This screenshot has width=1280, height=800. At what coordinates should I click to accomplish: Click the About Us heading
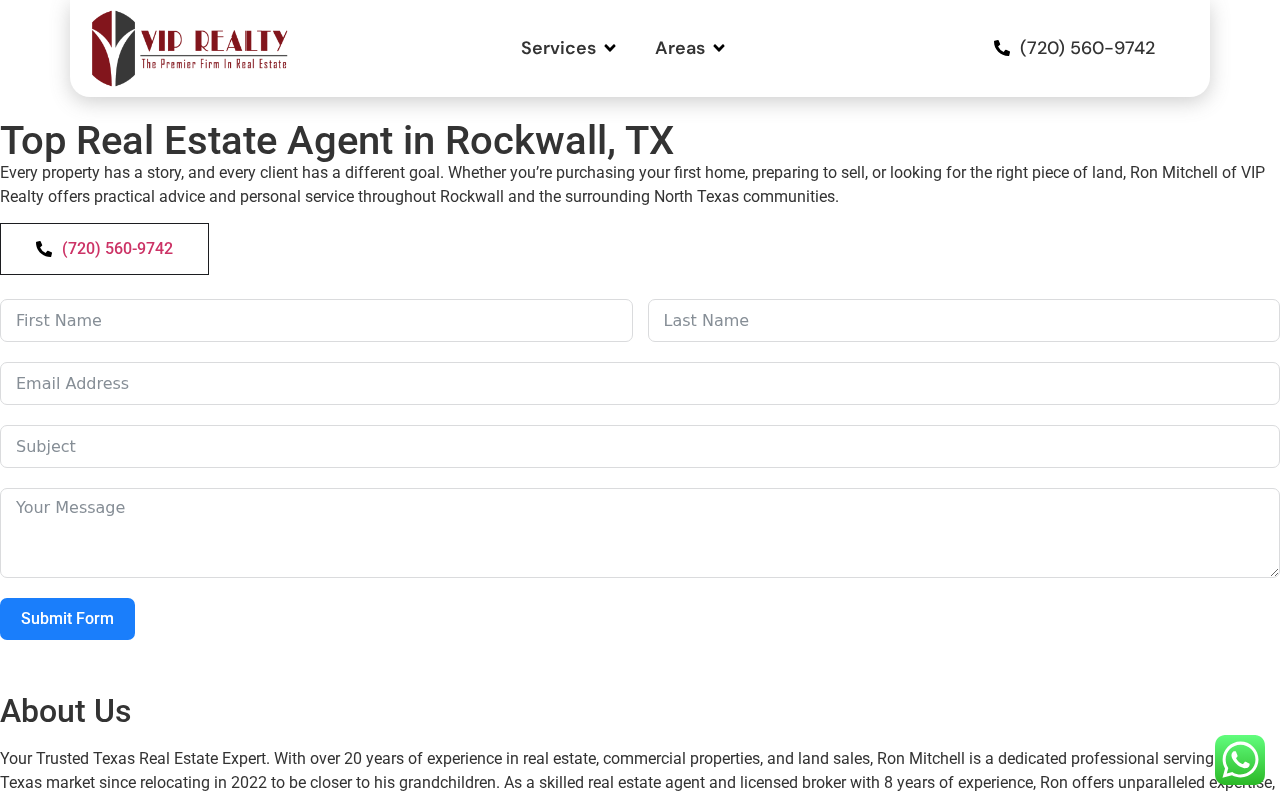click(x=66, y=711)
